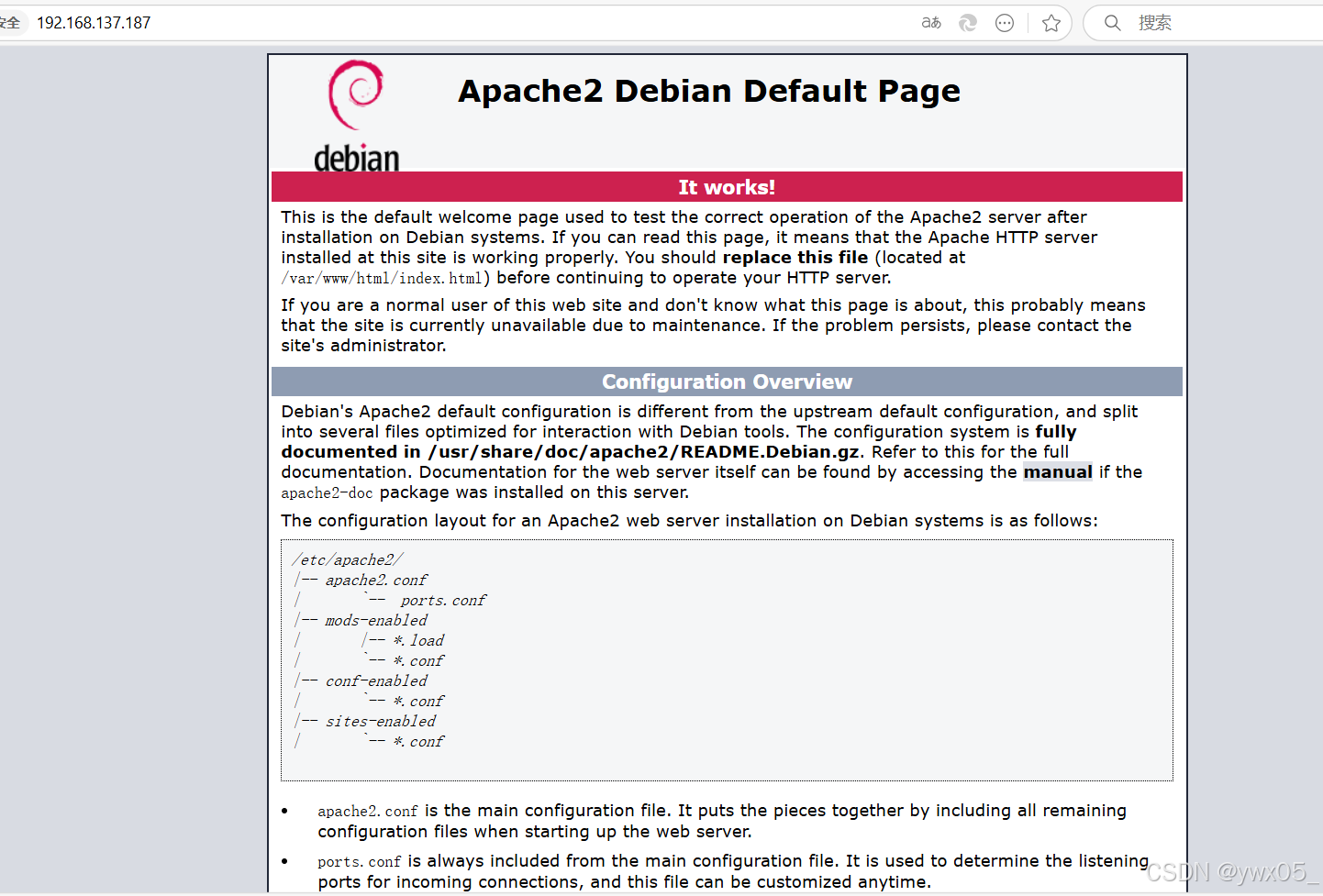
Task: Open the three-dots more options icon
Action: click(1005, 23)
